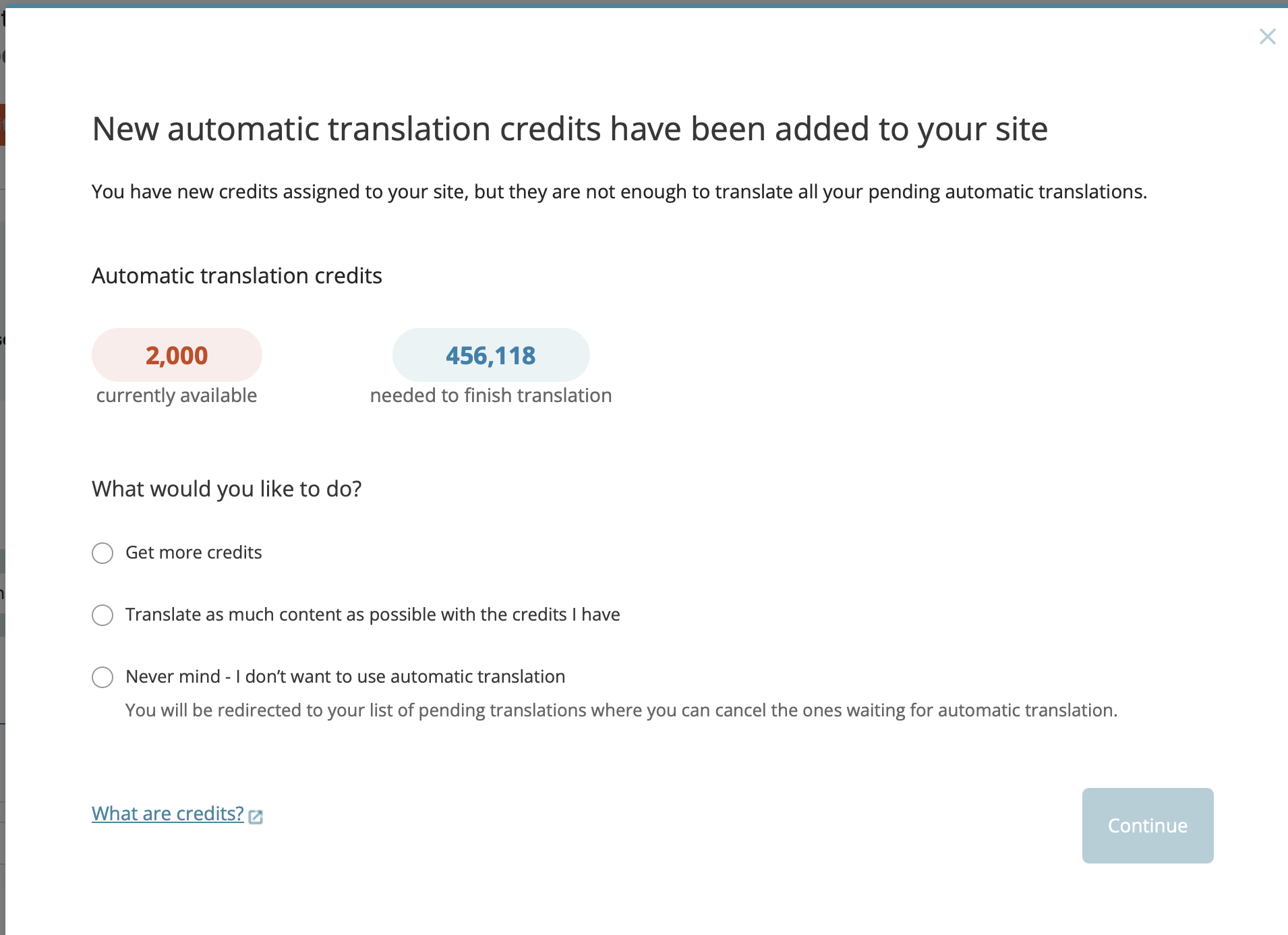Click the paragraph about not enough credits
This screenshot has height=935, width=1288.
coord(619,192)
